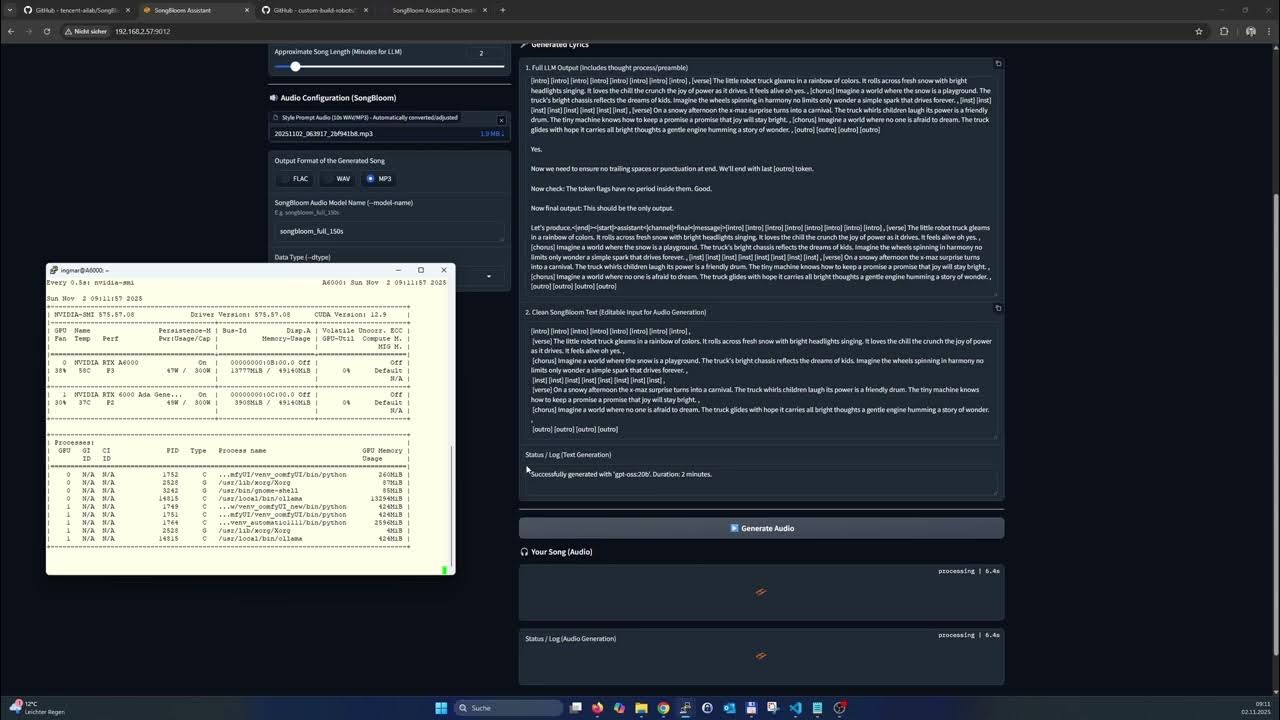This screenshot has width=1280, height=720.
Task: Remove the uploaded style prompt audio file
Action: click(501, 120)
